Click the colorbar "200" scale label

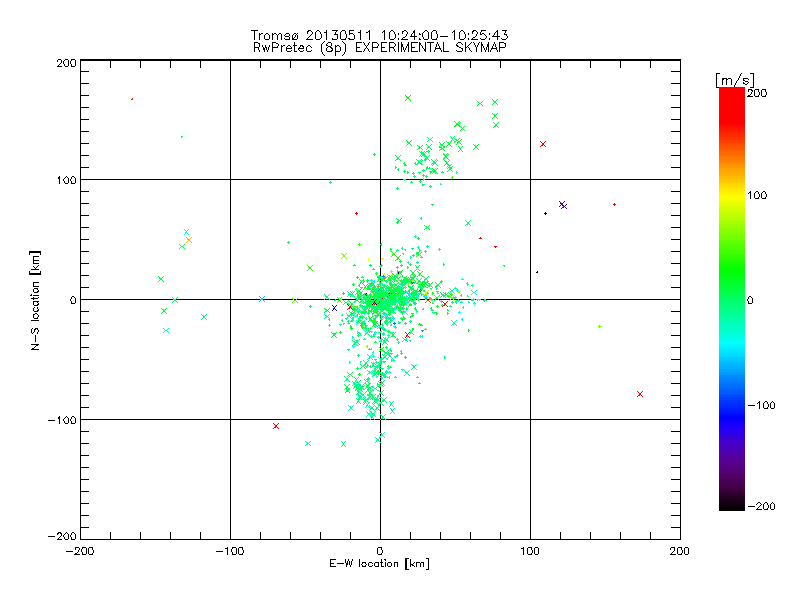tap(757, 93)
